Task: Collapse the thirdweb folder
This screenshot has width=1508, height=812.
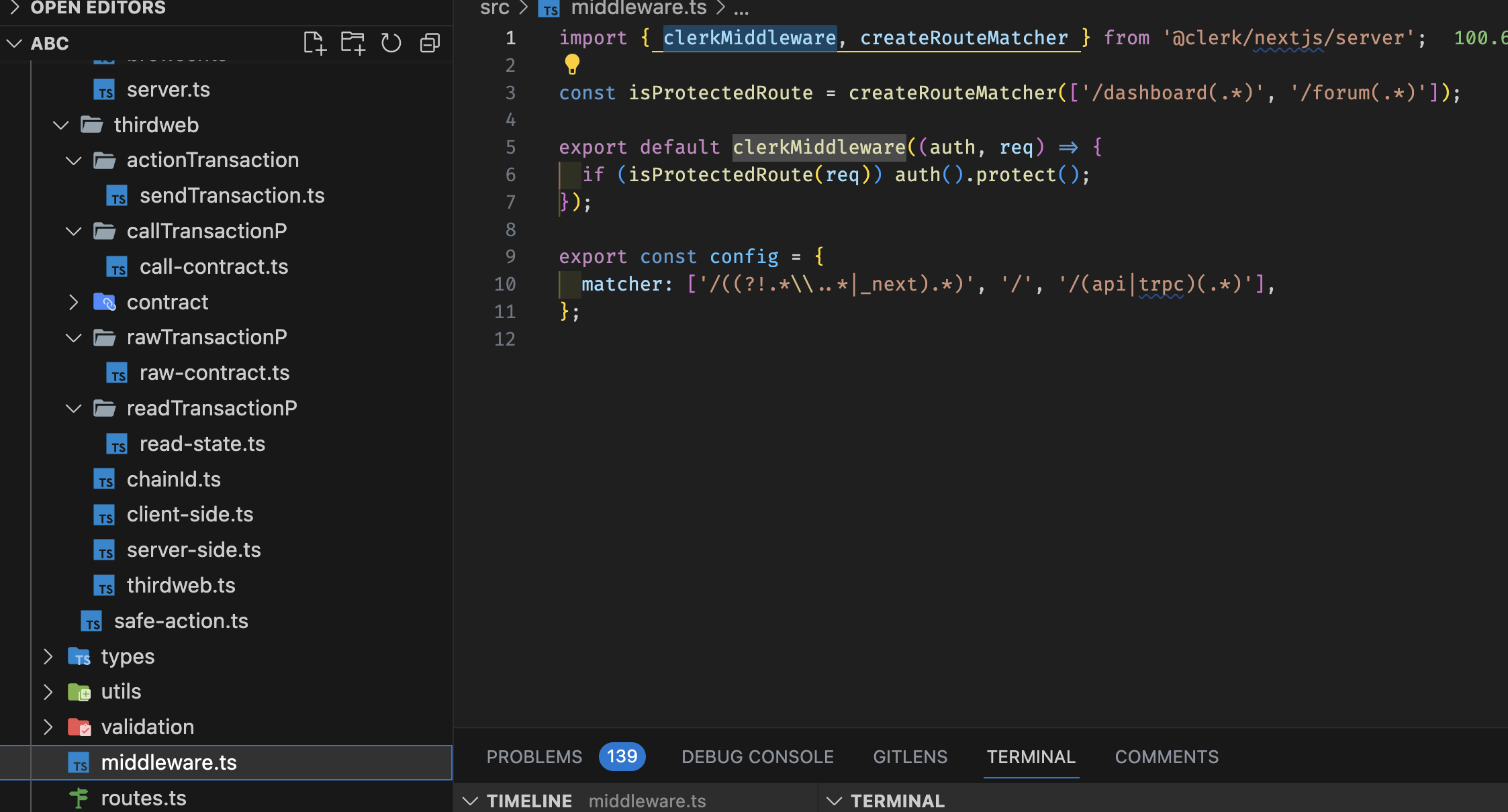Action: tap(61, 125)
